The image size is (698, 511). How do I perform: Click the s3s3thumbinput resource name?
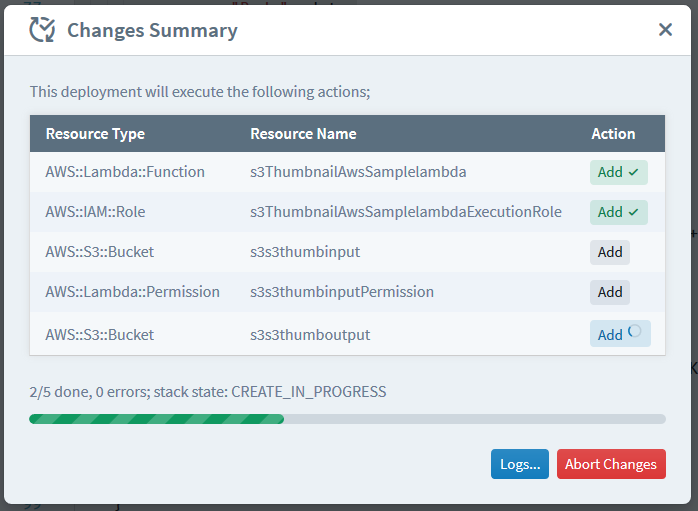pyautogui.click(x=305, y=252)
